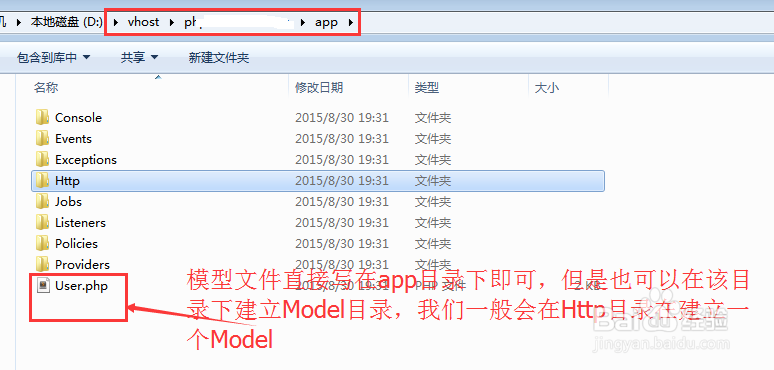Click the Http folder icon
This screenshot has width=774, height=370.
pos(42,181)
